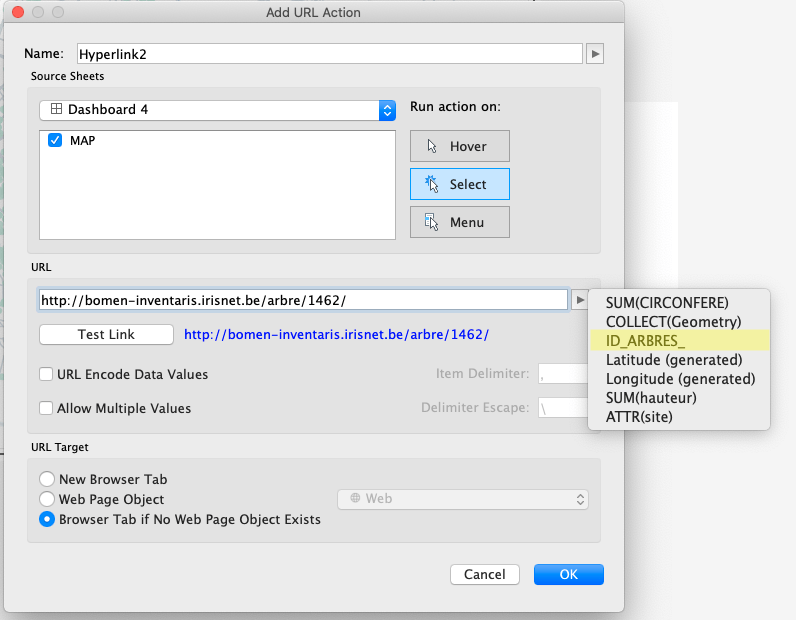Enable URL Encode Data Values

point(46,374)
